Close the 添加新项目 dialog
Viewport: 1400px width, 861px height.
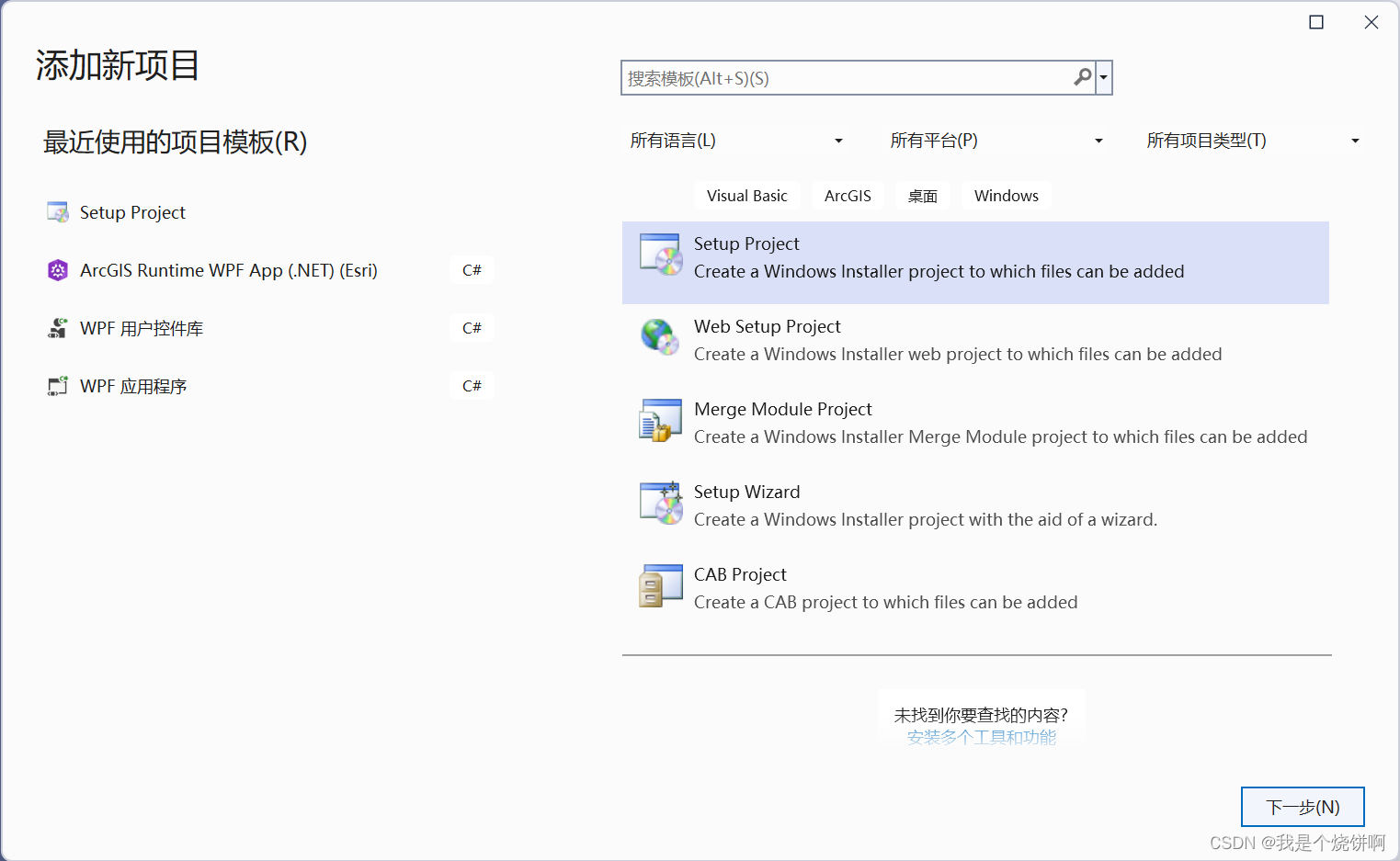[1372, 22]
